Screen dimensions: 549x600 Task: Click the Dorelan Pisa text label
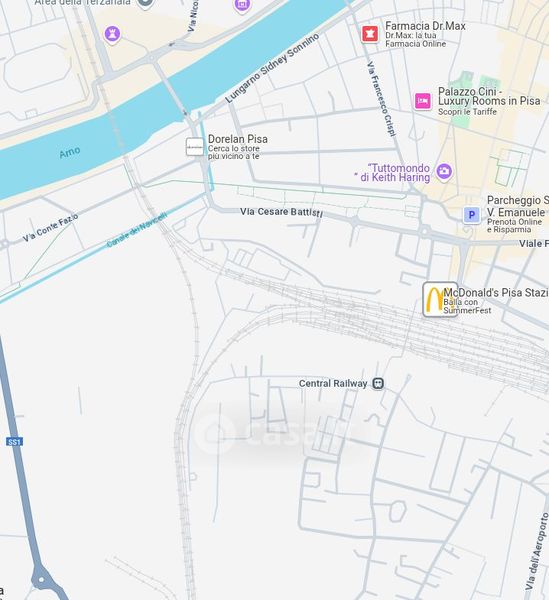click(x=238, y=139)
